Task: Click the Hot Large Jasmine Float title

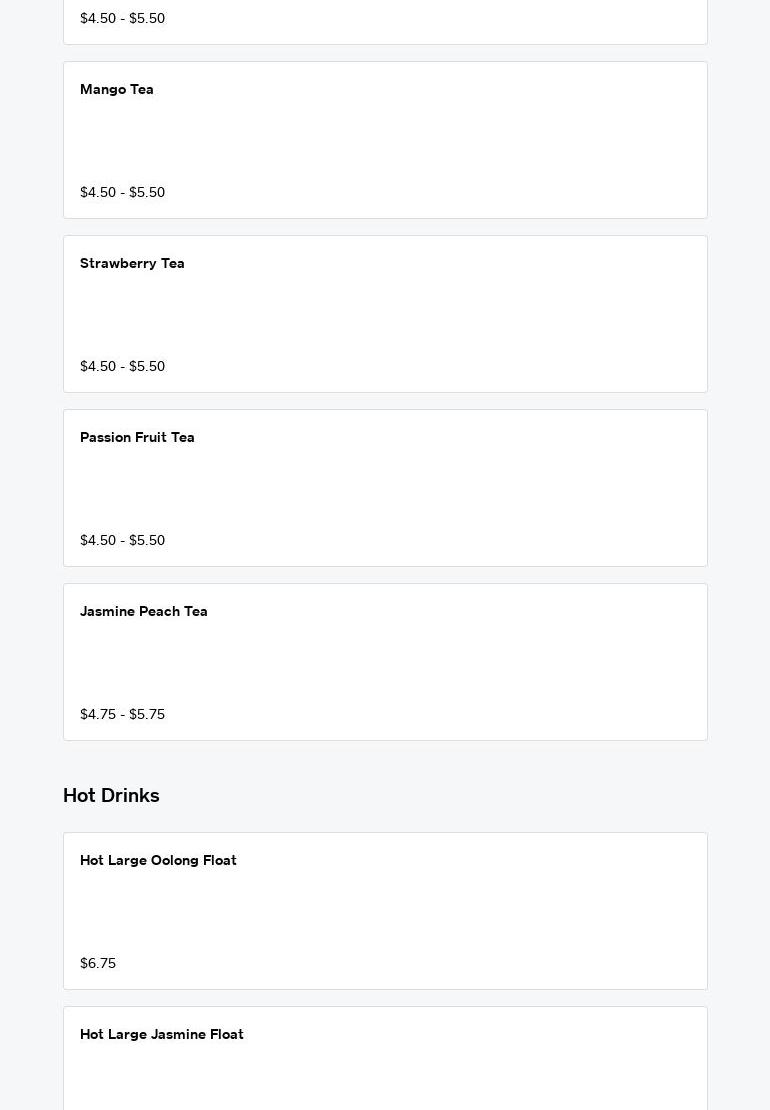Action: pos(162,1035)
